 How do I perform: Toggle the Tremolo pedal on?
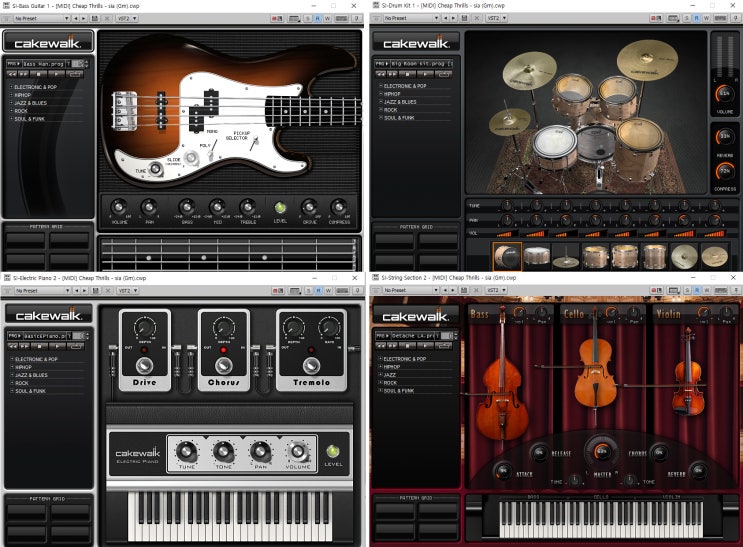311,365
